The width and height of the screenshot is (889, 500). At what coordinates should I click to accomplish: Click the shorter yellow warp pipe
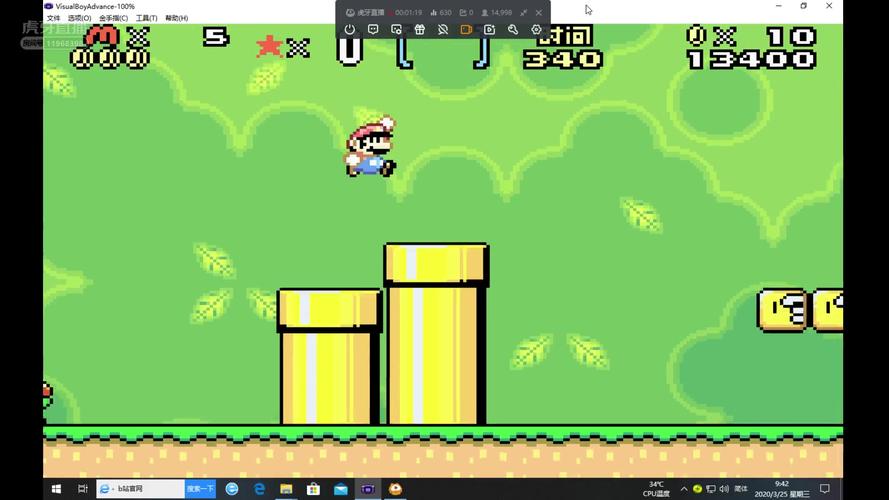point(330,357)
